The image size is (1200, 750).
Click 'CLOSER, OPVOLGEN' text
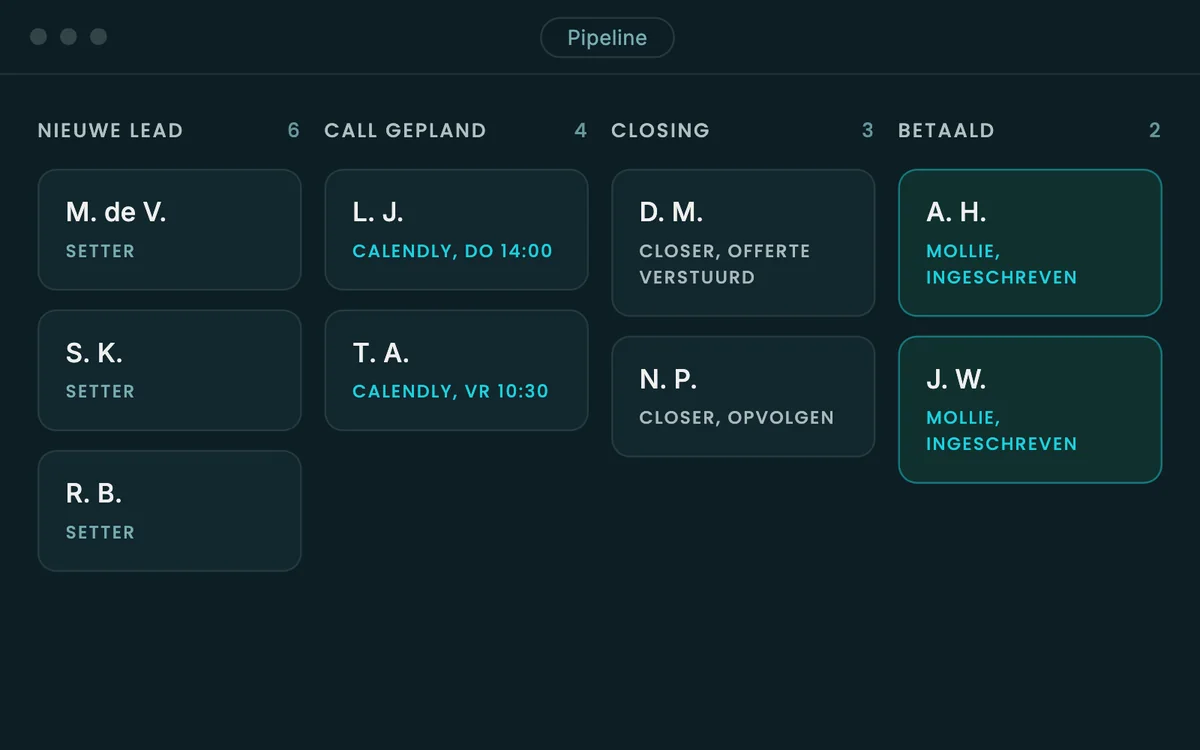point(736,417)
